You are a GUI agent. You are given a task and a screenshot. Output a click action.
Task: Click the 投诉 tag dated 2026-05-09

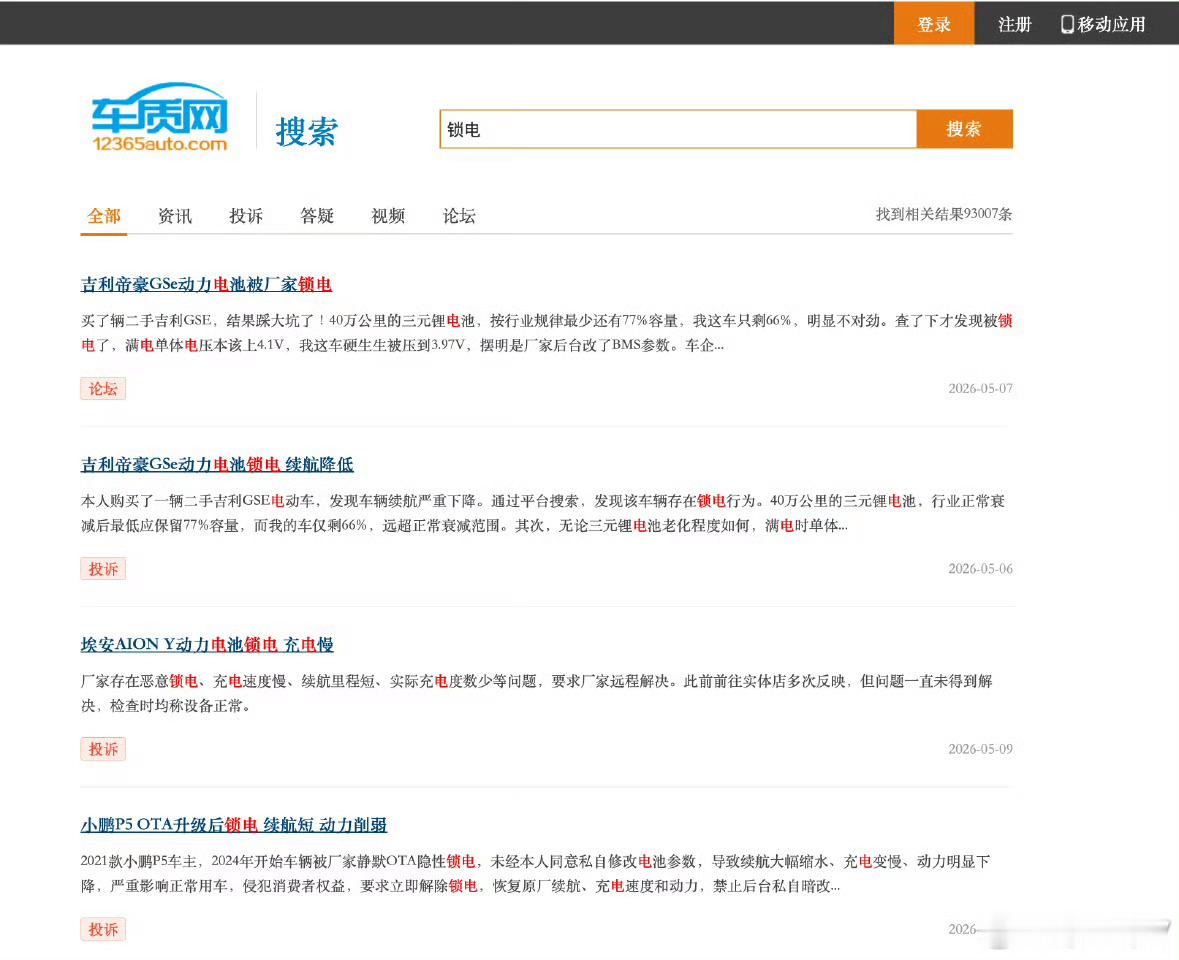pos(103,749)
